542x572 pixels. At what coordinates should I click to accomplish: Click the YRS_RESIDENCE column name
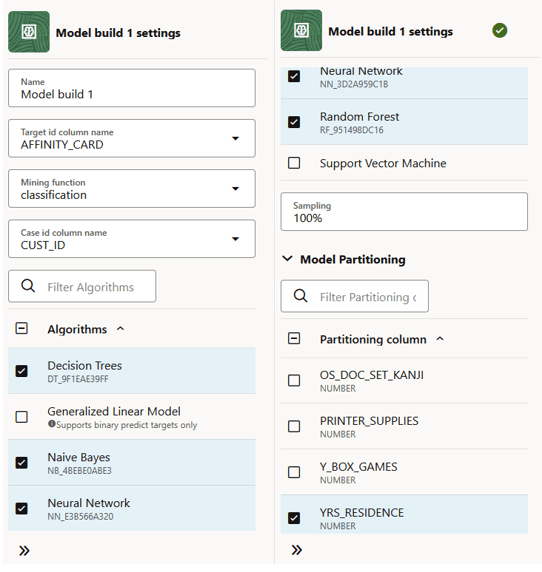(362, 513)
